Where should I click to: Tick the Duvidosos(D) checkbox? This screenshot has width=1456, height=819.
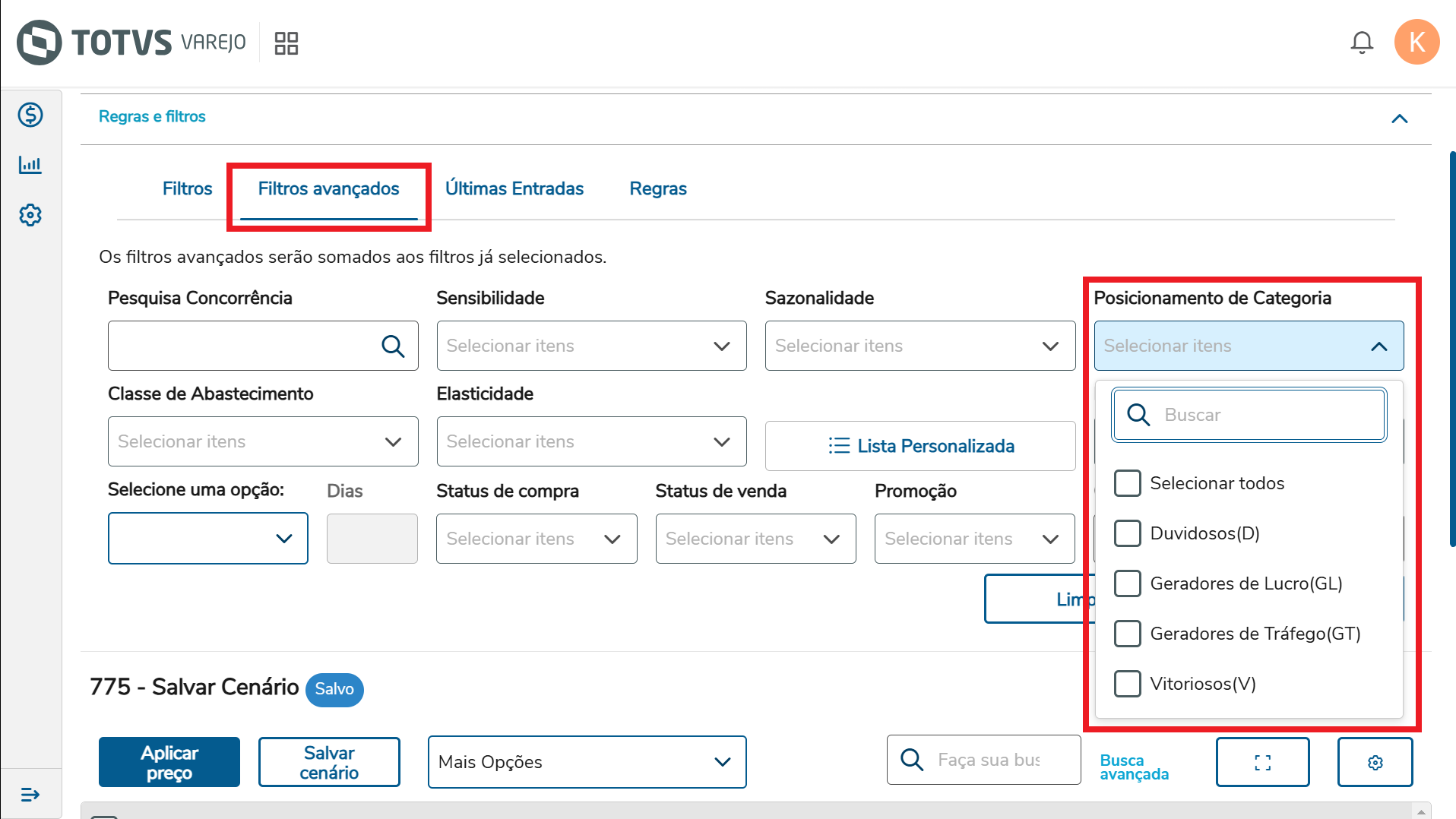tap(1127, 533)
